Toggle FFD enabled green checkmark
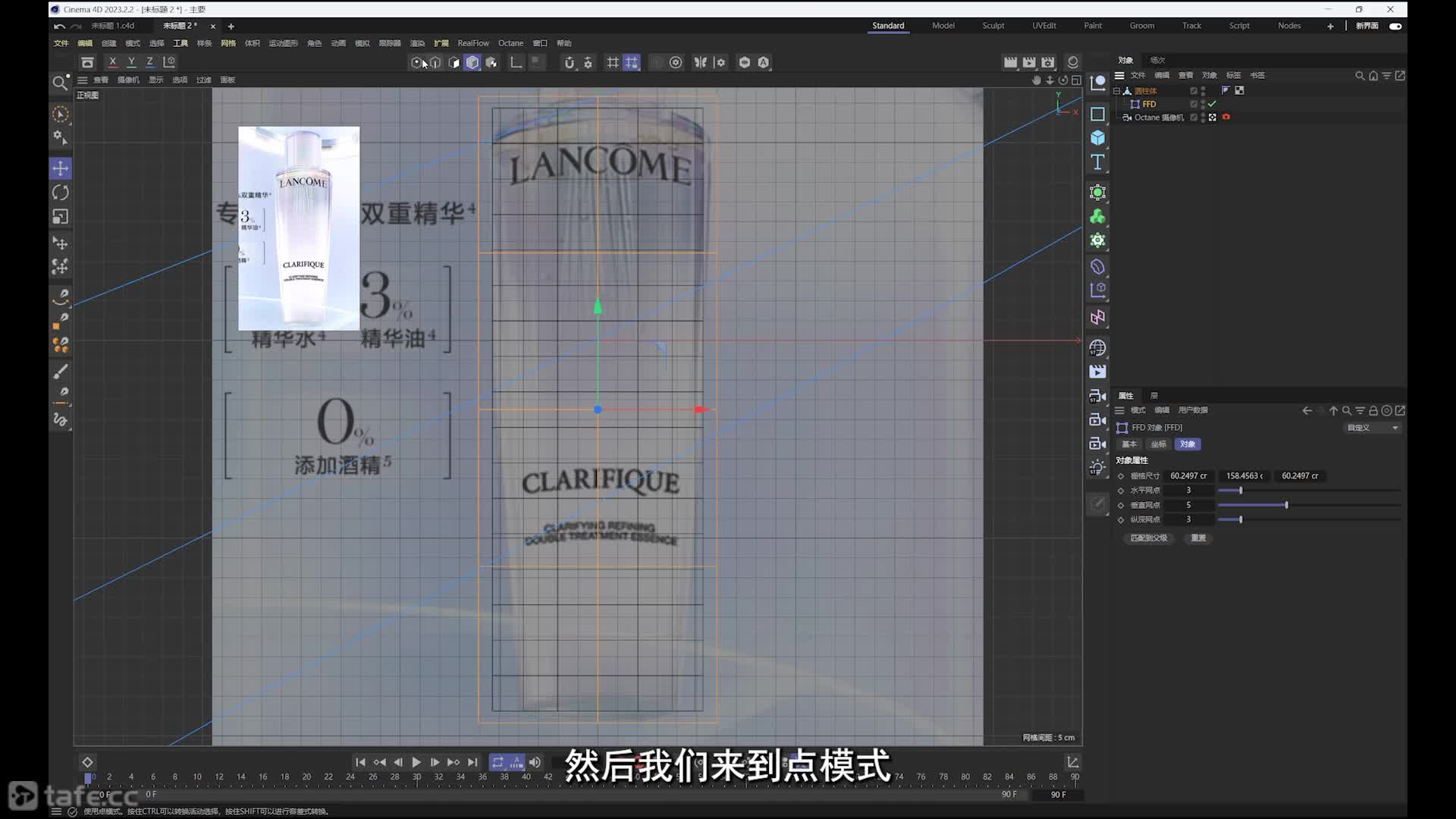Screen dimensions: 1456x819 coord(1212,105)
